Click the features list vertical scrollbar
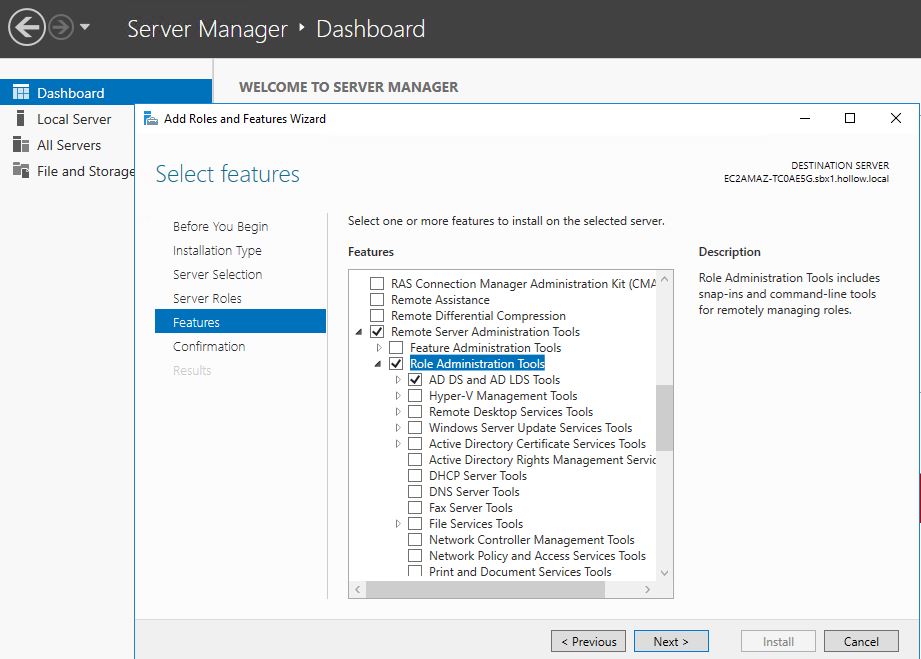The height and width of the screenshot is (659, 921). pyautogui.click(x=665, y=418)
